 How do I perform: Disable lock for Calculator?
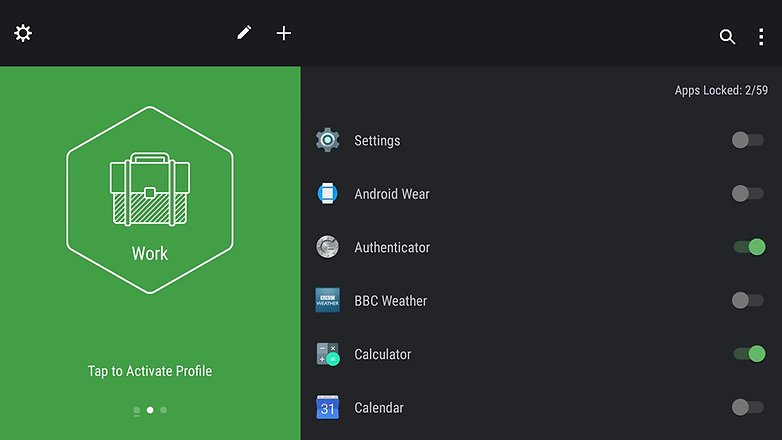[749, 354]
